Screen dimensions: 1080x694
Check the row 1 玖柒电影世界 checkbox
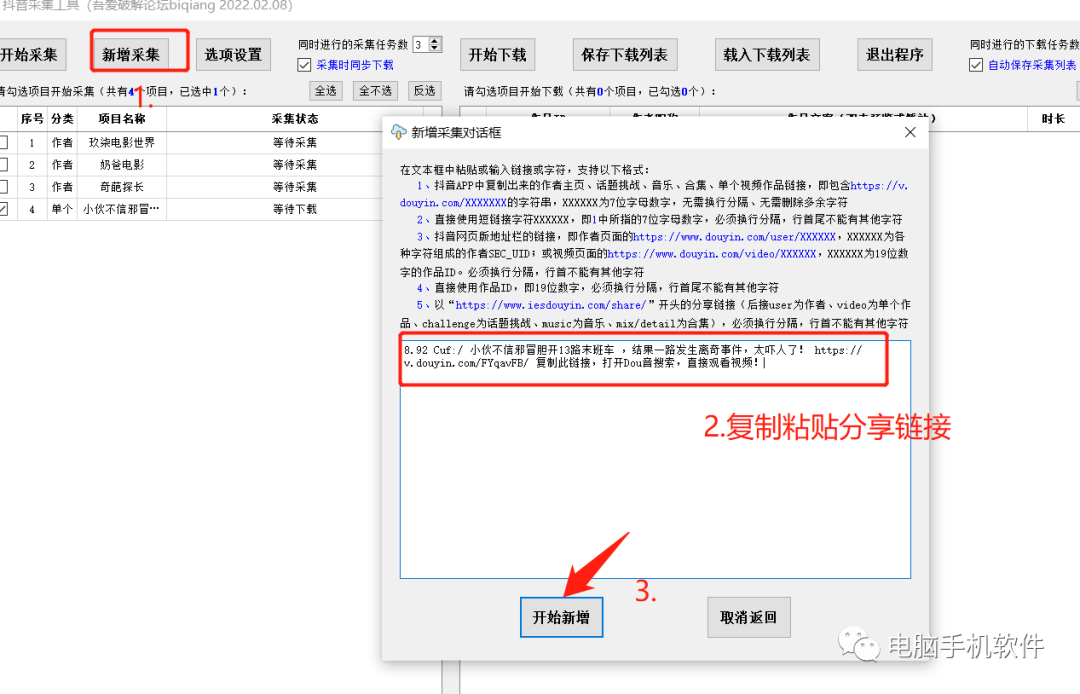coord(3,143)
